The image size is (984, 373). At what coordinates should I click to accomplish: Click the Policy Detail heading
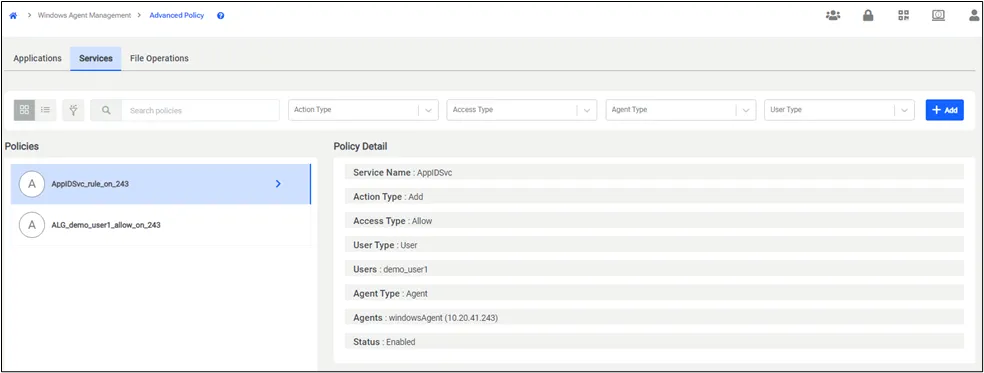click(360, 146)
